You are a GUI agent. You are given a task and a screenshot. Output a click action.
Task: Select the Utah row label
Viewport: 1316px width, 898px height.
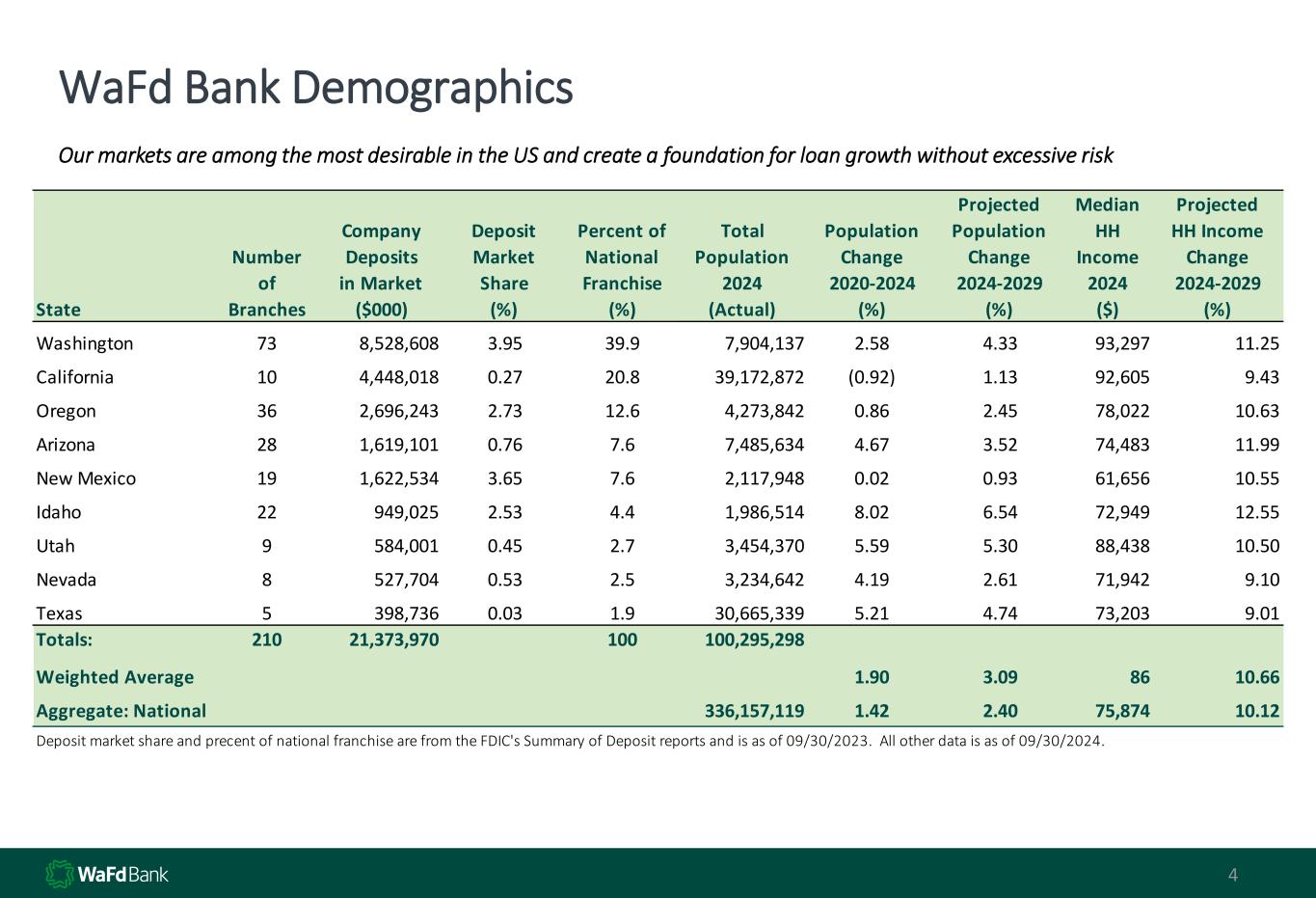55,546
